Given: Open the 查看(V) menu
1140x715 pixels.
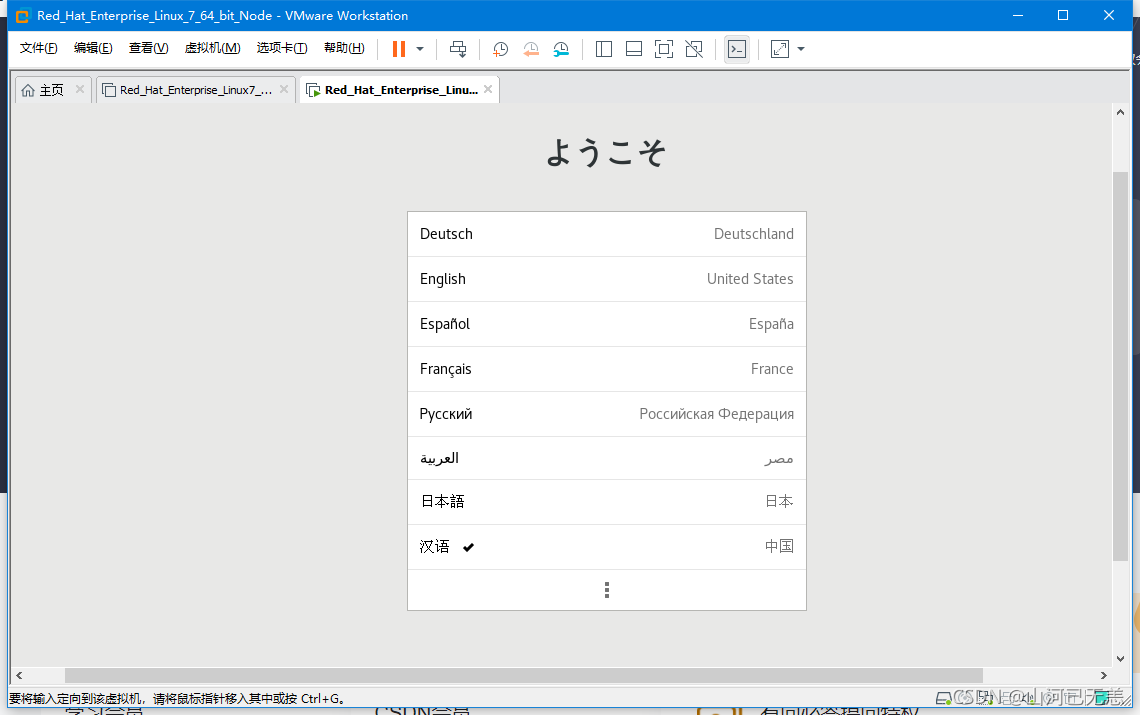Looking at the screenshot, I should (148, 48).
